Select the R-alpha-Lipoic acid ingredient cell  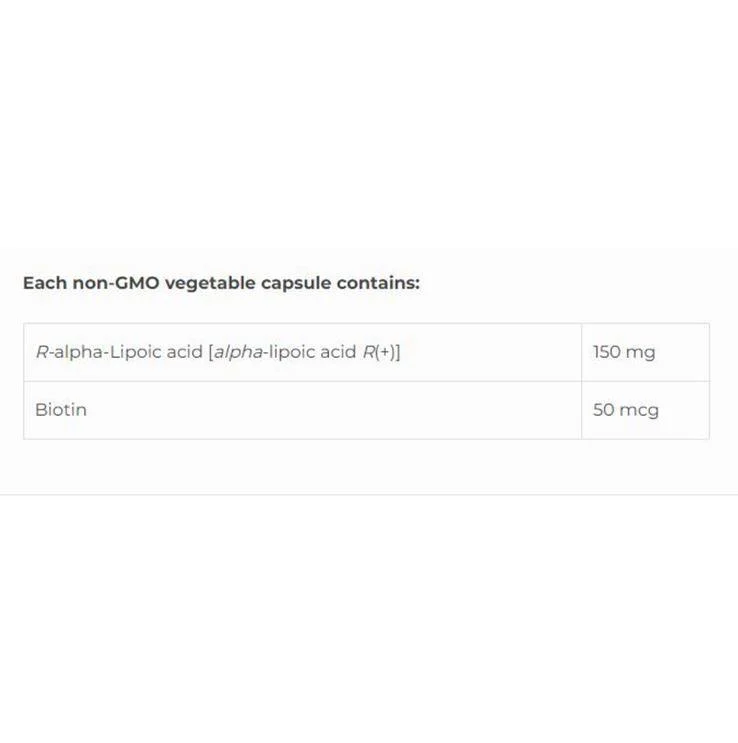point(302,352)
